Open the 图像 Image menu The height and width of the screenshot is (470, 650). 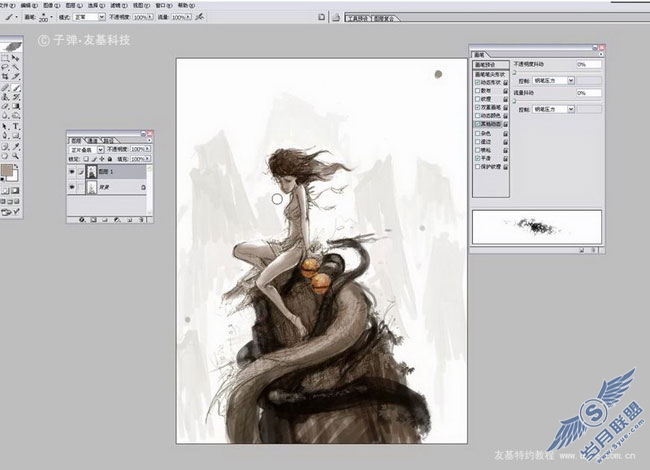click(51, 5)
